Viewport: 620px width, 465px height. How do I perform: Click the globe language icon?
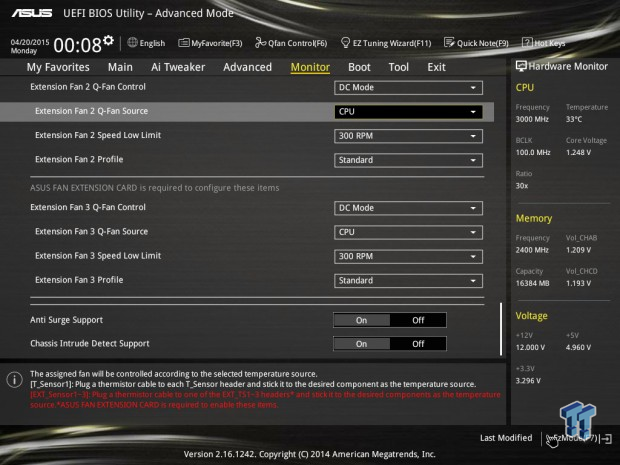(132, 43)
